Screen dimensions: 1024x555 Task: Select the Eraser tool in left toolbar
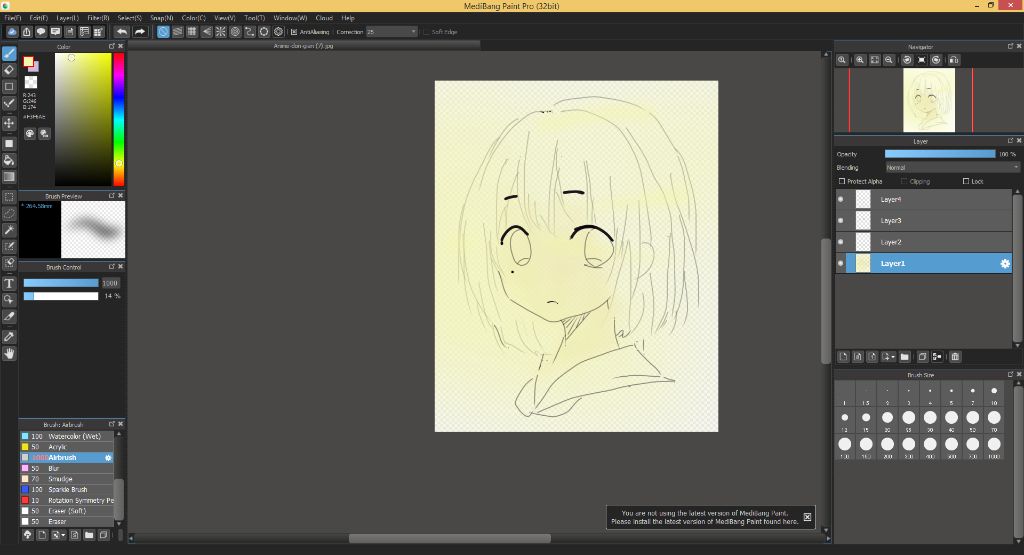[9, 70]
